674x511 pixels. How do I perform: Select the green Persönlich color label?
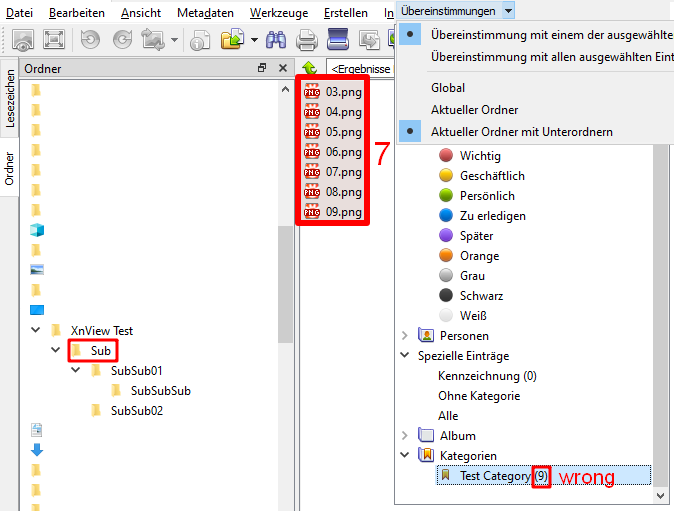click(x=477, y=196)
